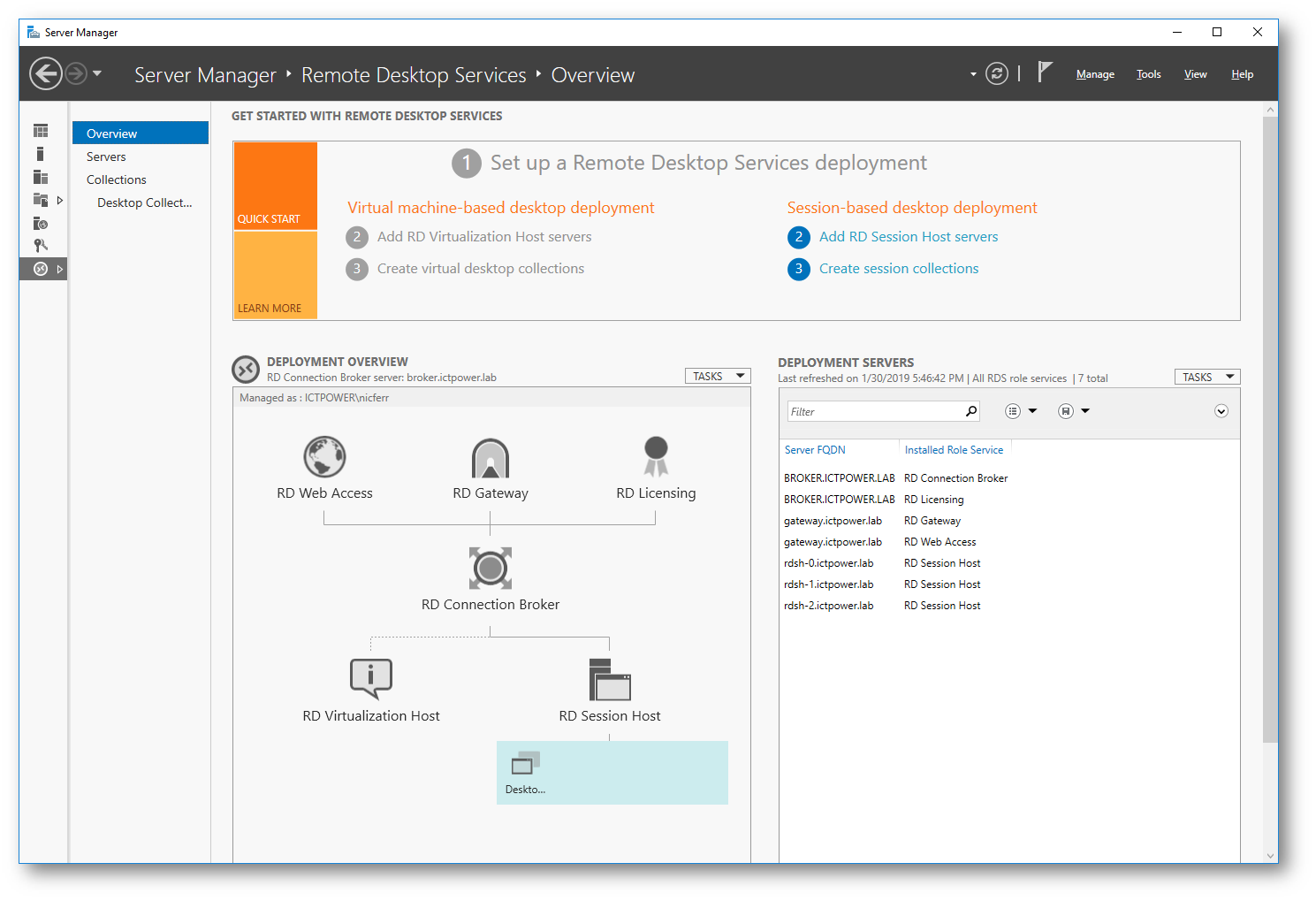Viewport: 1316px width, 901px height.
Task: Click Create virtual desktop collections
Action: point(481,269)
